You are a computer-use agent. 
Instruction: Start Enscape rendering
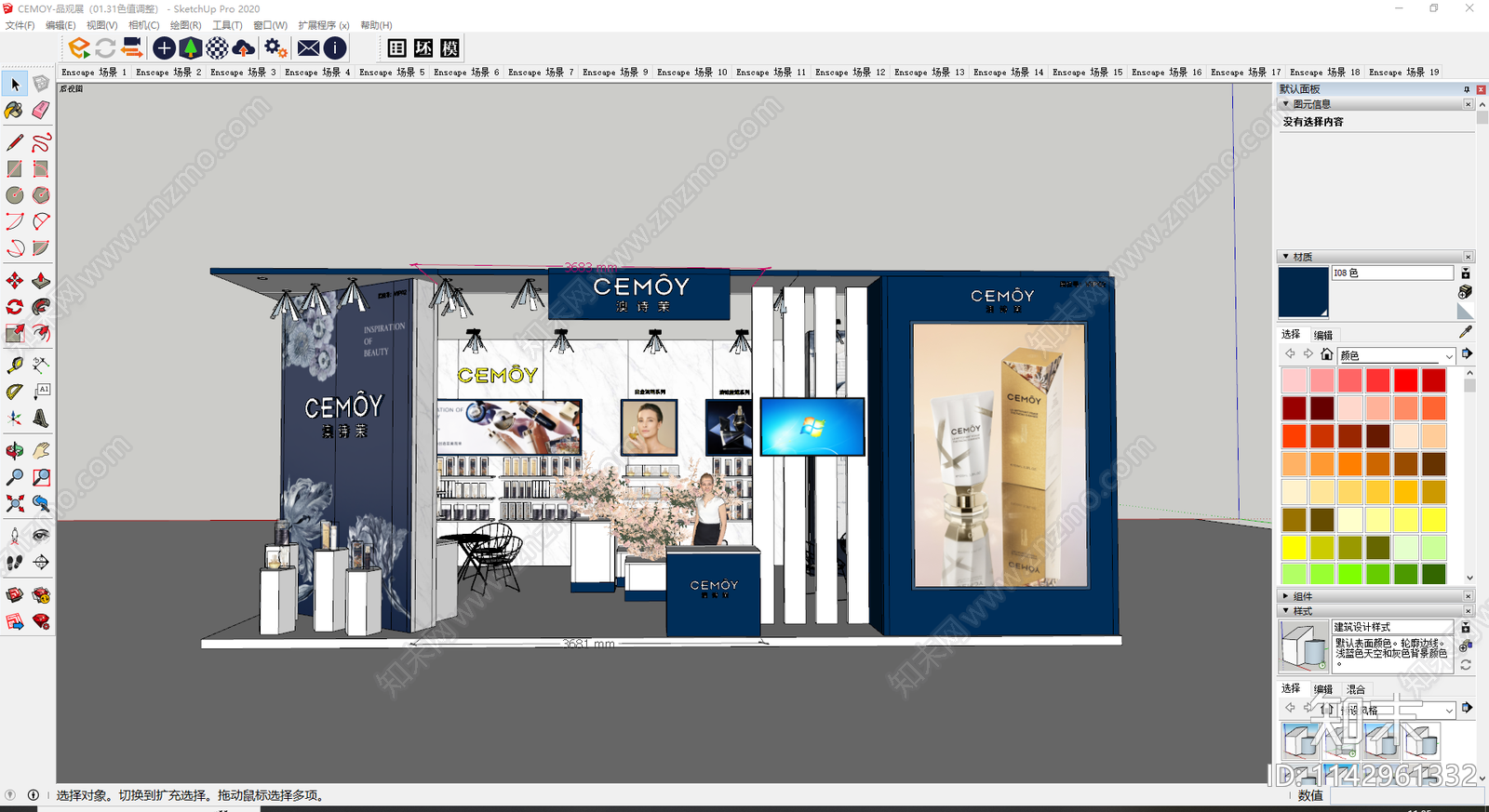coord(79,47)
